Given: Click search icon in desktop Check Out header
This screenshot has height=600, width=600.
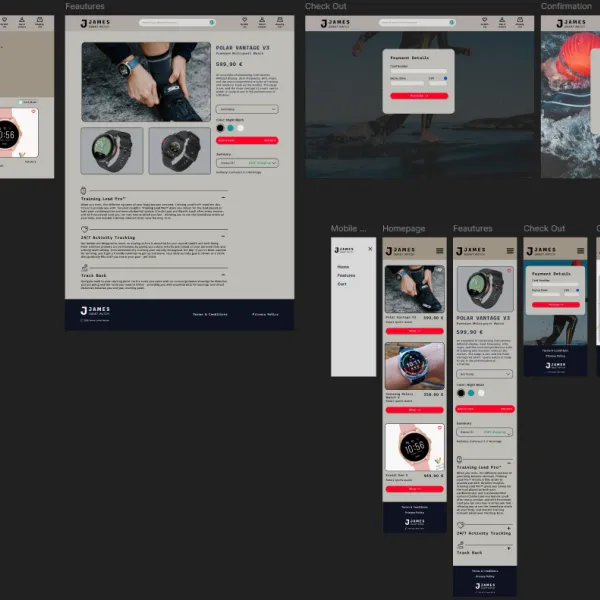Looking at the screenshot, I should click(452, 23).
